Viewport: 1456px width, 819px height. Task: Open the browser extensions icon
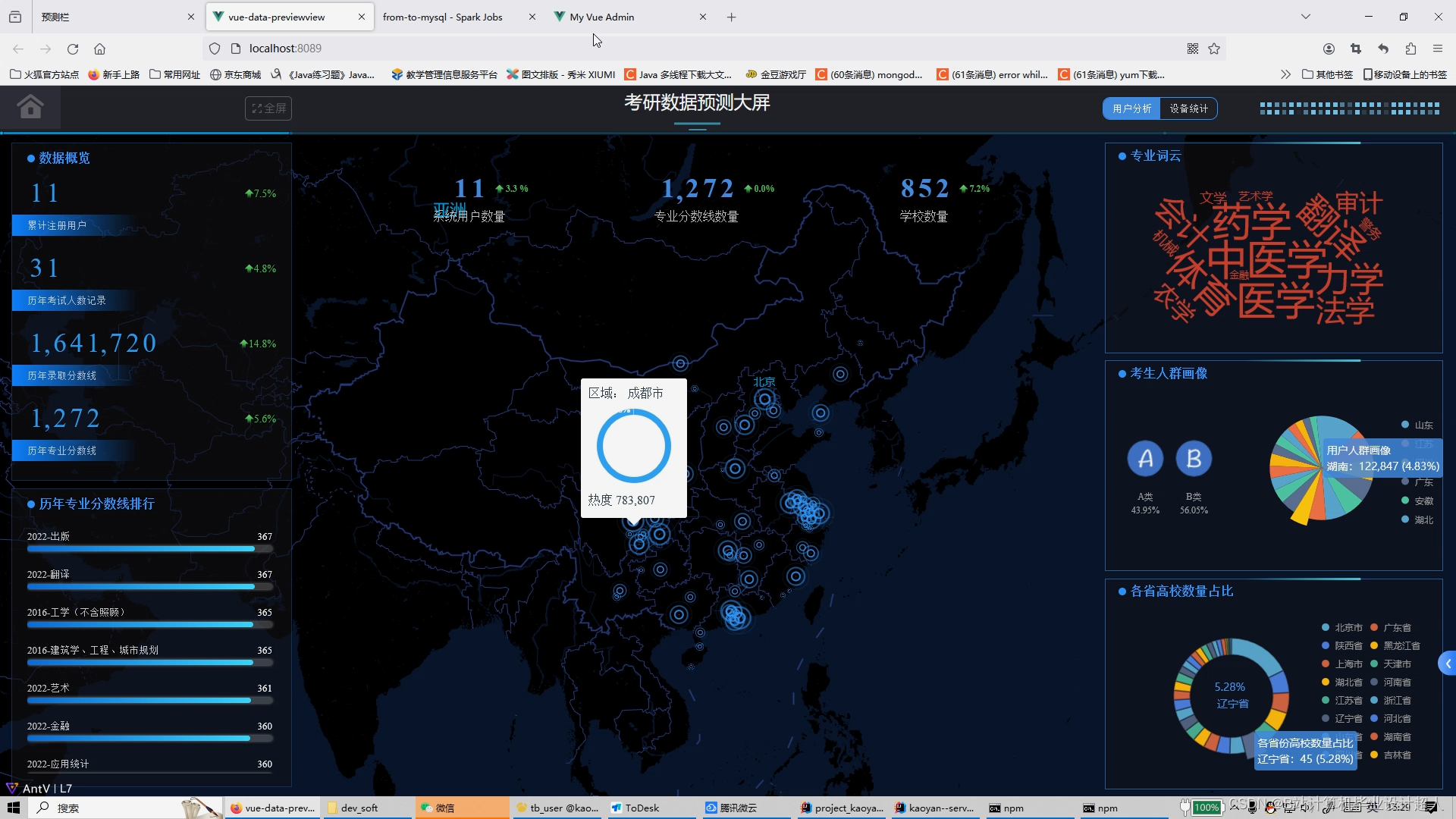tap(1410, 49)
